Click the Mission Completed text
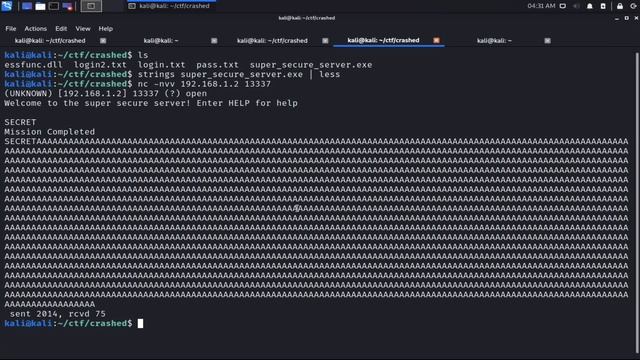This screenshot has height=360, width=640. click(x=50, y=132)
